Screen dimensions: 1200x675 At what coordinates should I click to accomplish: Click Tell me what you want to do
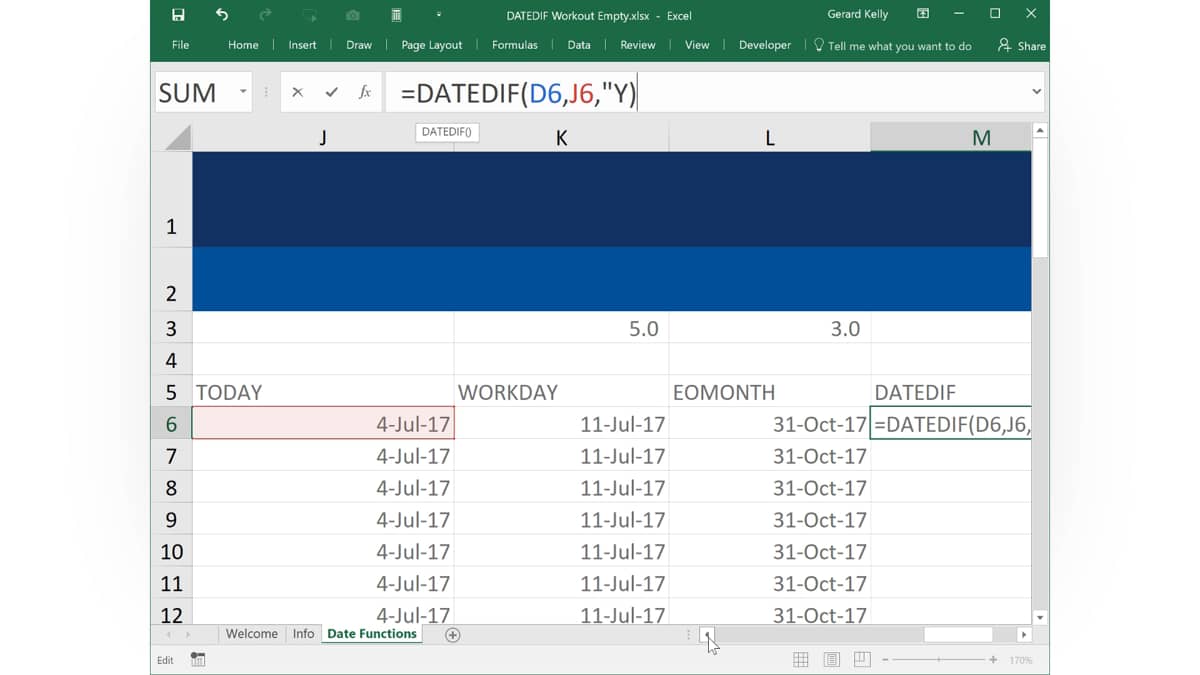point(892,46)
